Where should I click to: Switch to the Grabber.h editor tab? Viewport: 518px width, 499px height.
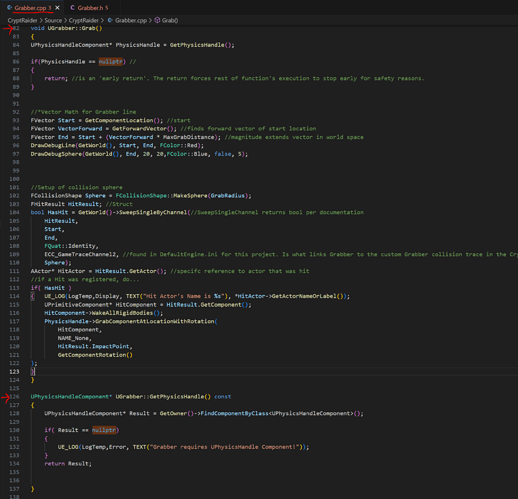pos(89,8)
